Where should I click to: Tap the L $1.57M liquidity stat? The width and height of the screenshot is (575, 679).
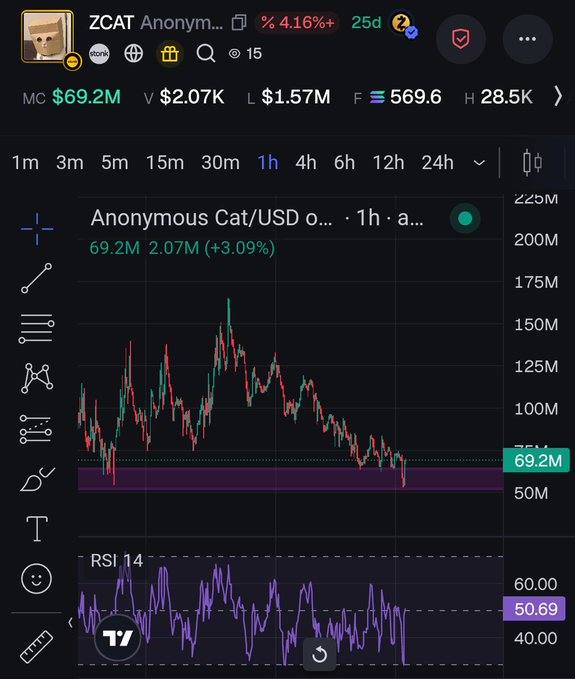point(289,97)
